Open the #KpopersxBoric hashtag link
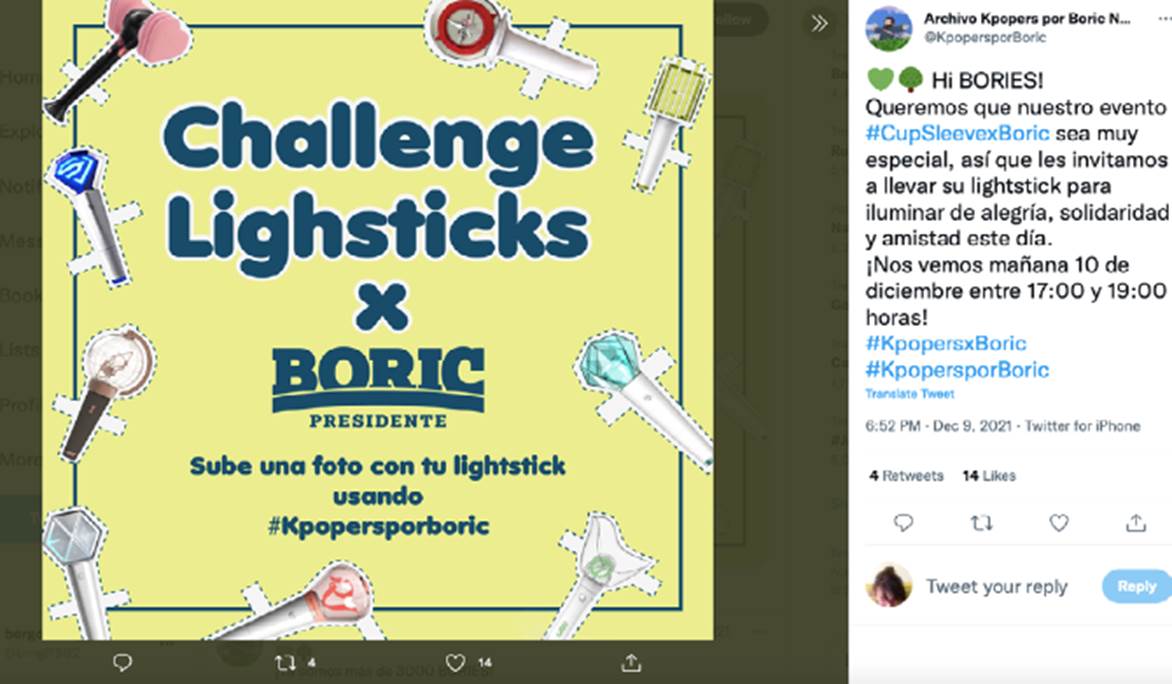This screenshot has width=1172, height=684. click(x=946, y=343)
